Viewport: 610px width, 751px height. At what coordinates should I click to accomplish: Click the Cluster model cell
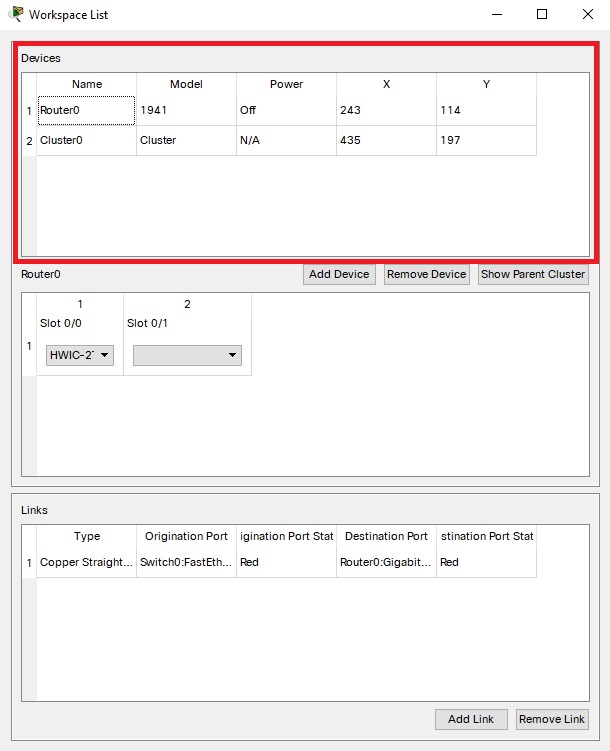click(186, 140)
